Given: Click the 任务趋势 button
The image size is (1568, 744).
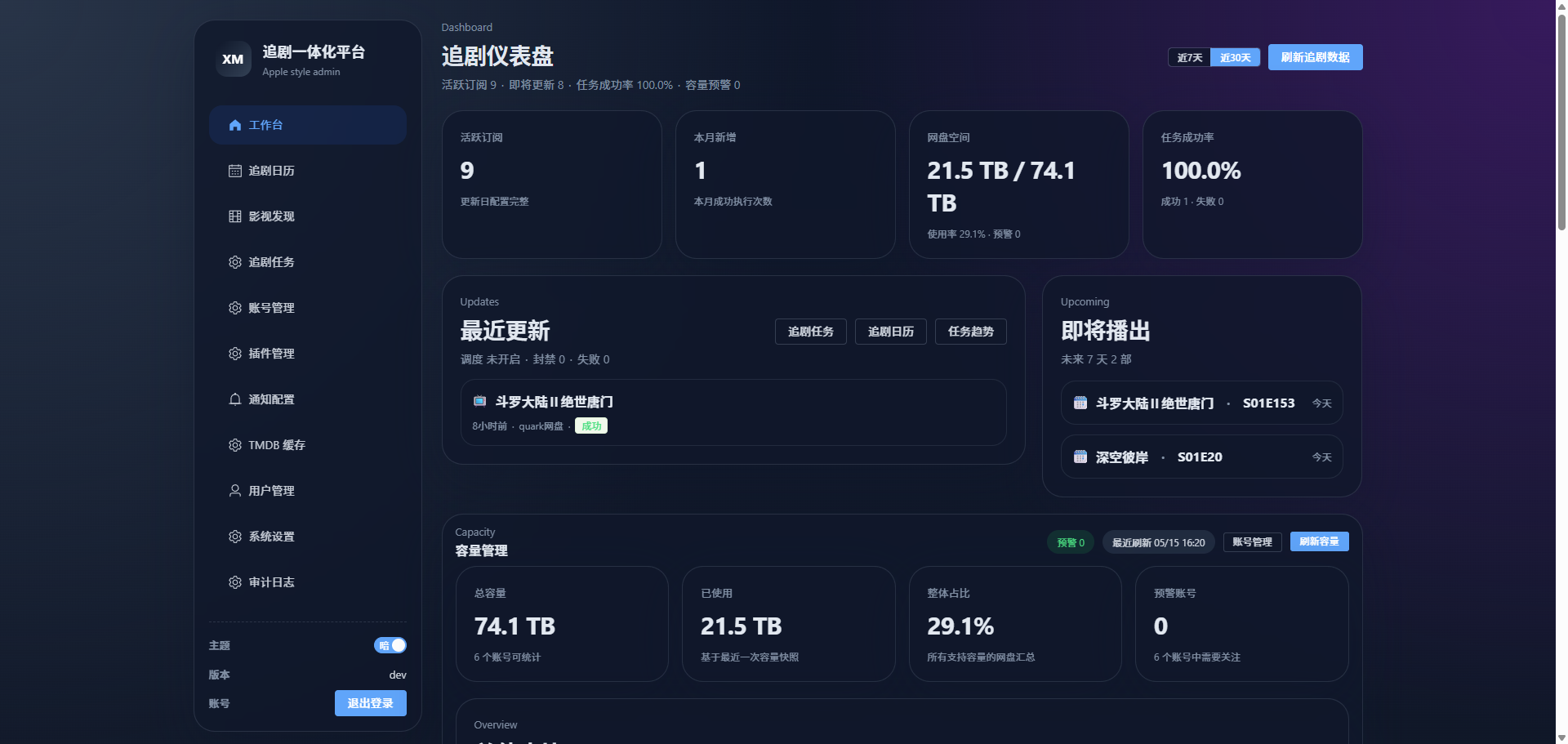Looking at the screenshot, I should (971, 332).
